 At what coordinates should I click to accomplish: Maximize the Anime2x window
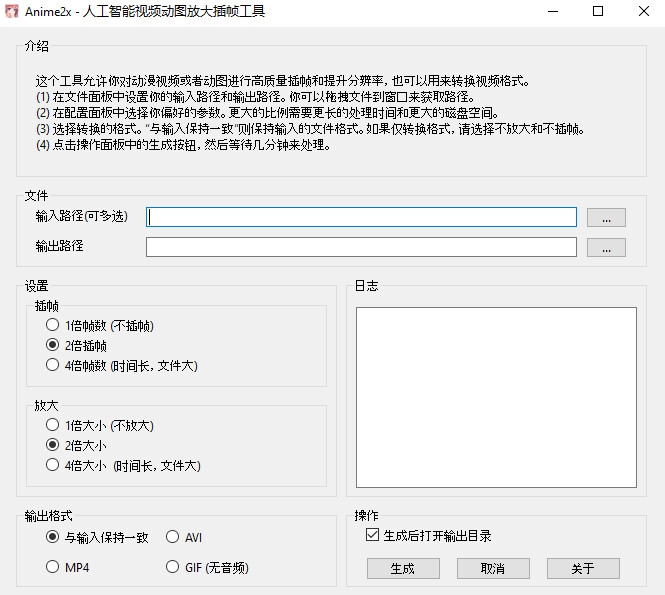click(x=598, y=12)
